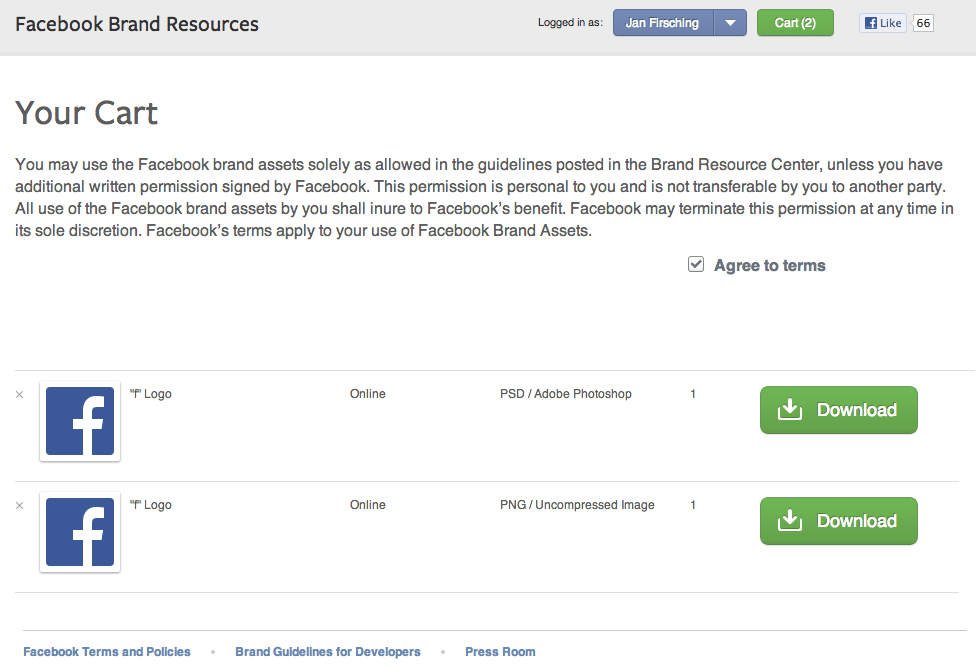Click quantity 1 in the PNG row
The image size is (976, 667).
[693, 505]
